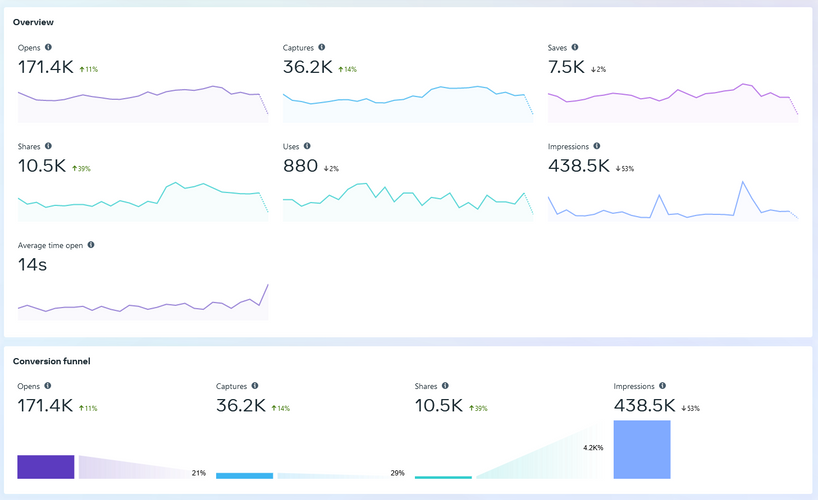This screenshot has width=818, height=500.
Task: Click the 171.4K Opens value in Overview
Action: tap(45, 67)
